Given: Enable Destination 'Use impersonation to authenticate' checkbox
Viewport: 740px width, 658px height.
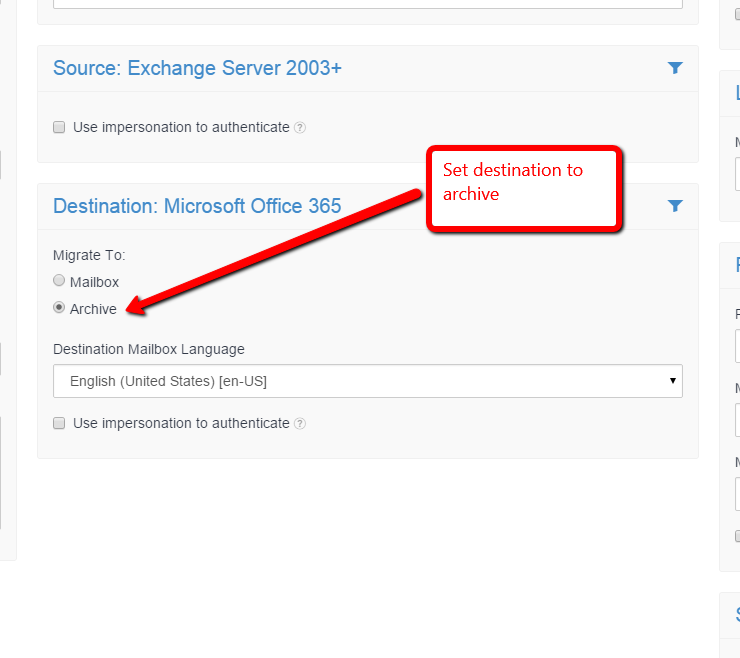Looking at the screenshot, I should pos(59,423).
